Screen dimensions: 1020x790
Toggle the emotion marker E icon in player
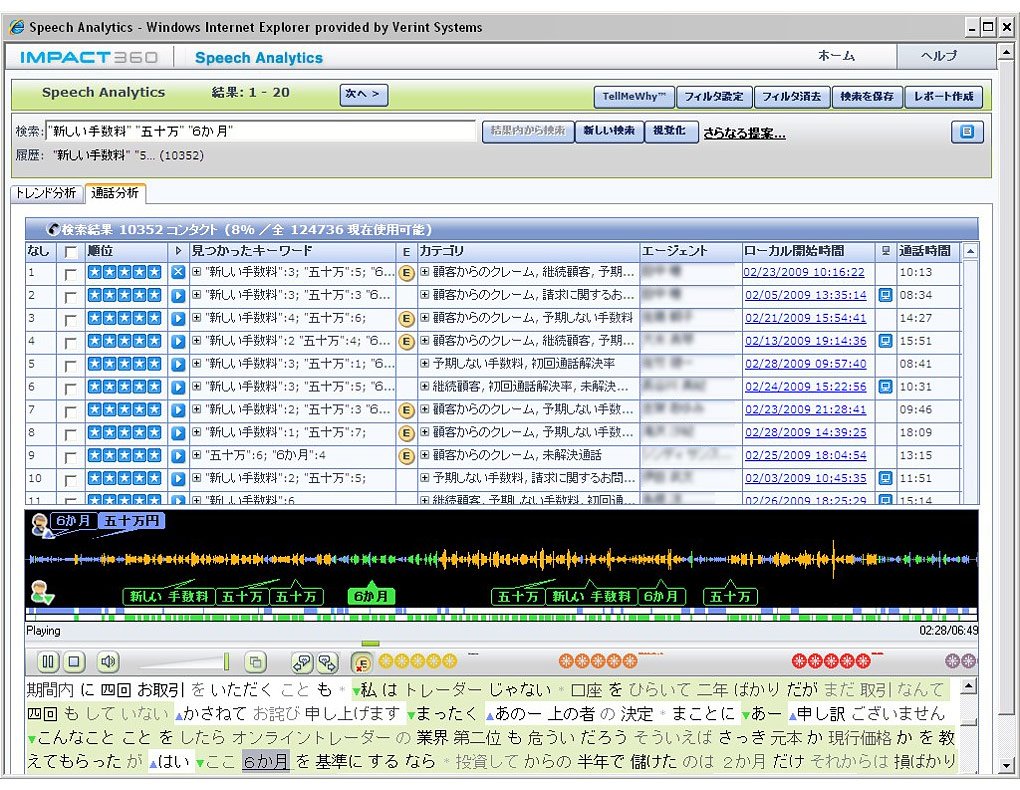point(362,662)
